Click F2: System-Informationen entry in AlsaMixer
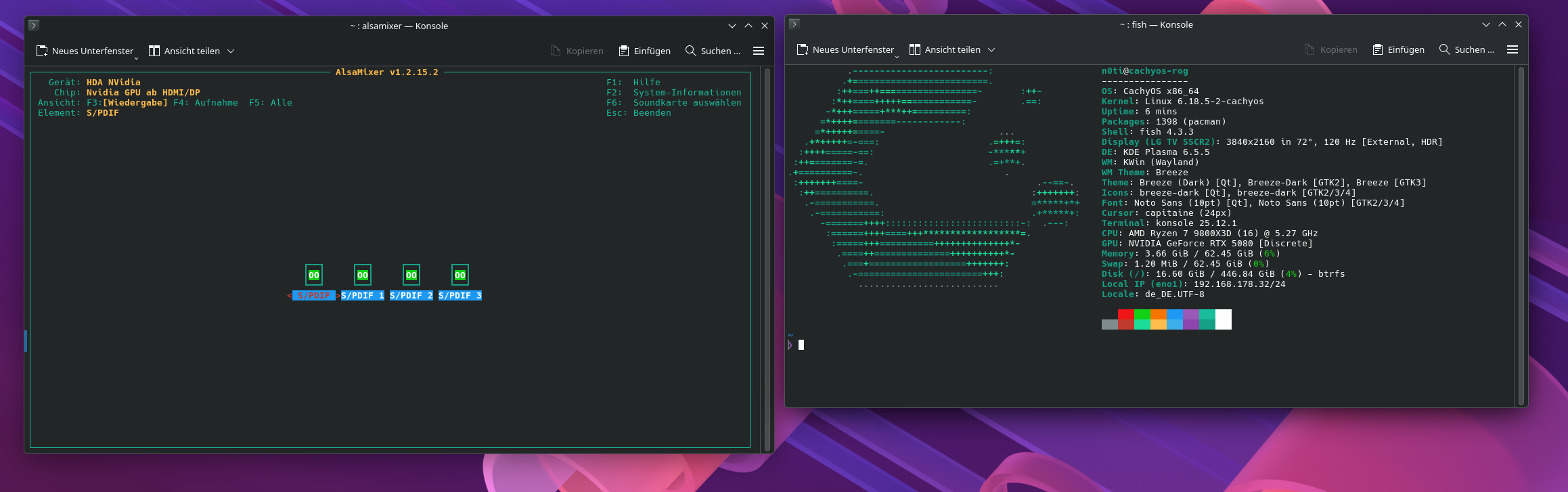The image size is (1568, 492). (x=674, y=93)
